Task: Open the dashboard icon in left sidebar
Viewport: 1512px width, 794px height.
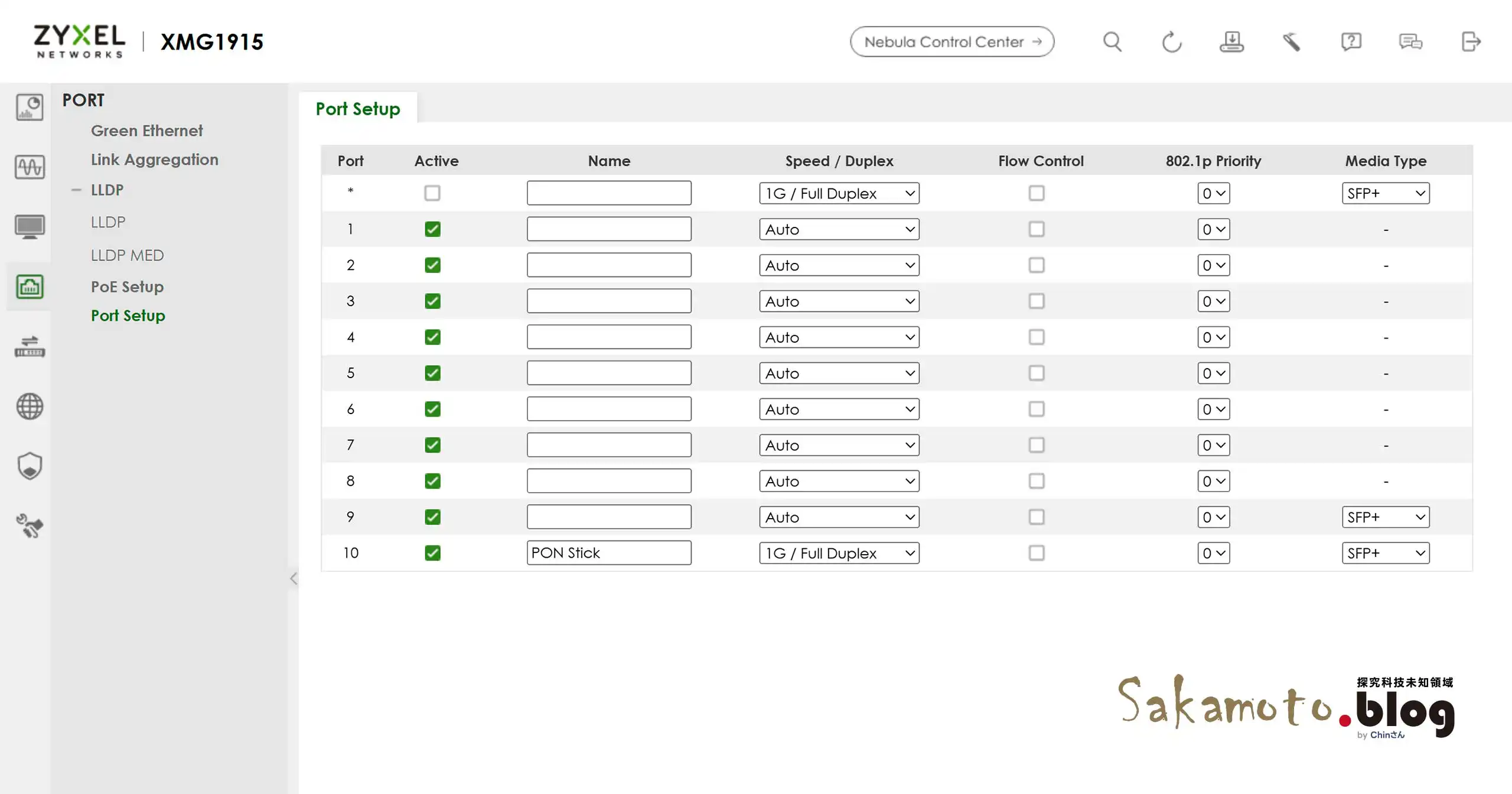Action: [x=30, y=108]
